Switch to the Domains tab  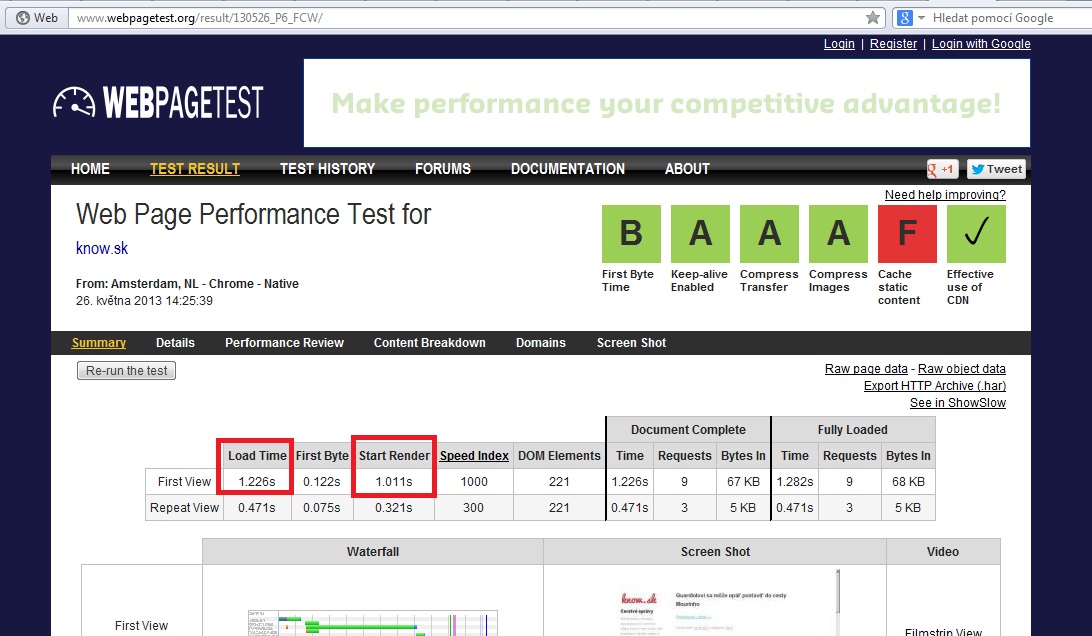[x=540, y=343]
